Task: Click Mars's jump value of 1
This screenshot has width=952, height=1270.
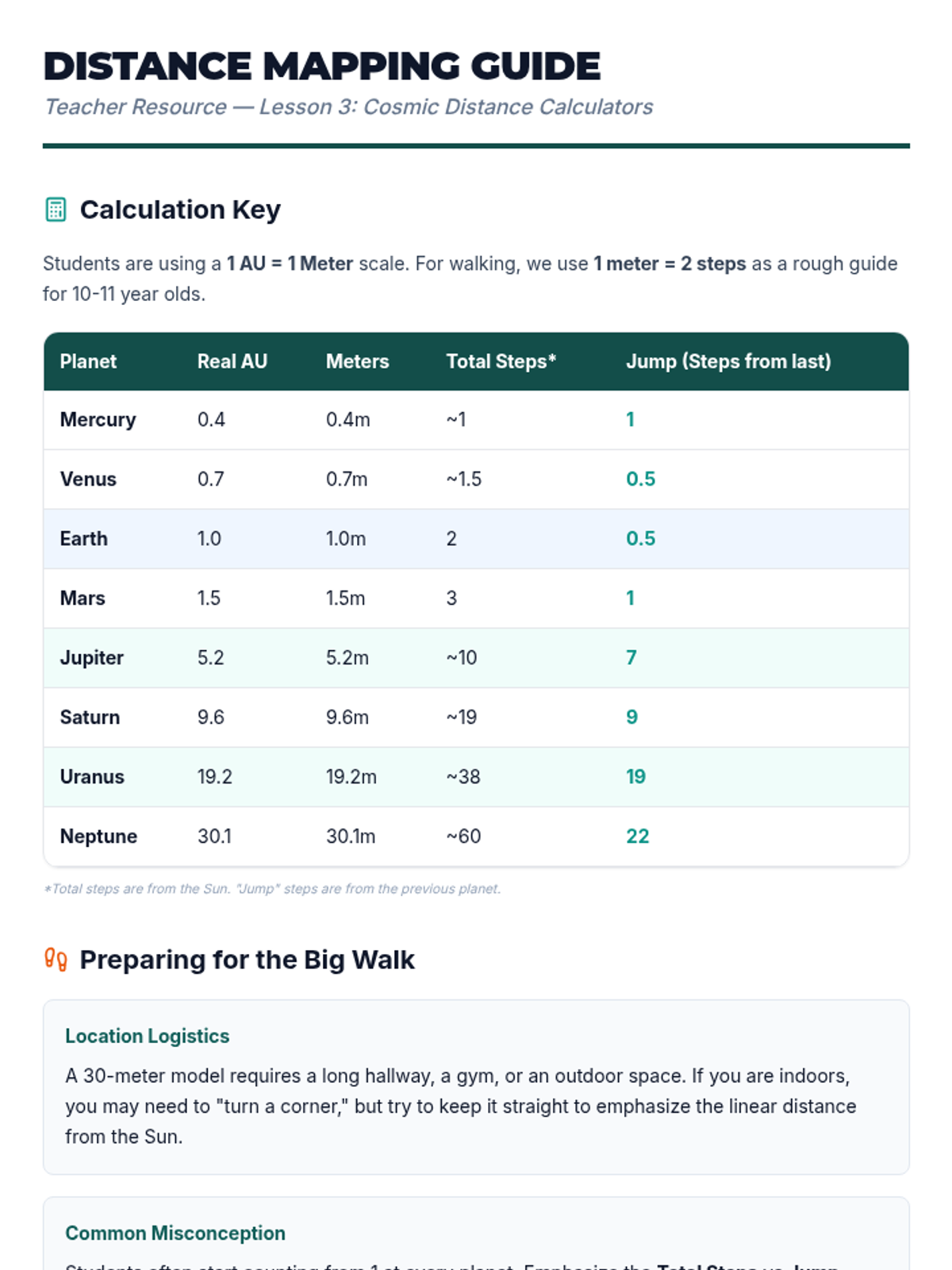Action: point(630,598)
